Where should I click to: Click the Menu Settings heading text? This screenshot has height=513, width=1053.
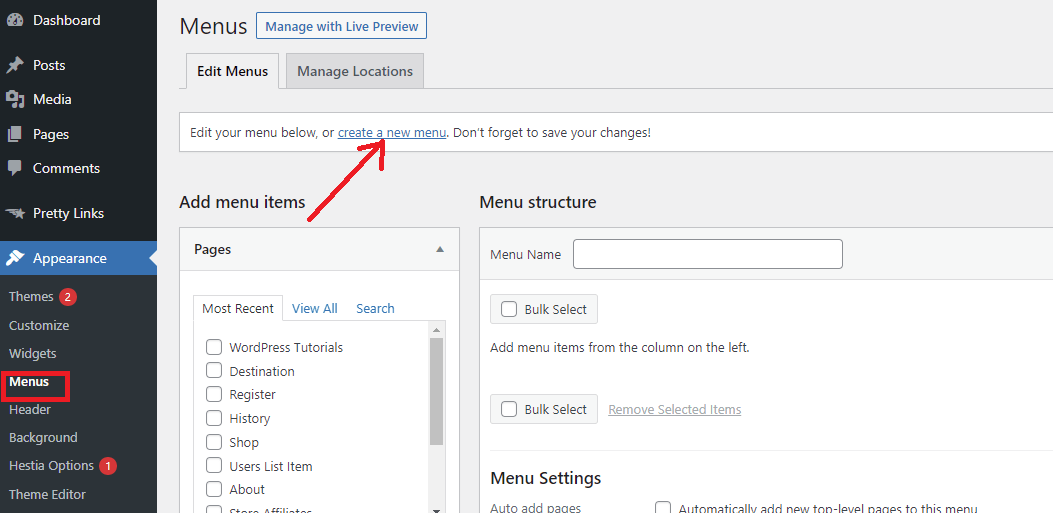pyautogui.click(x=545, y=479)
